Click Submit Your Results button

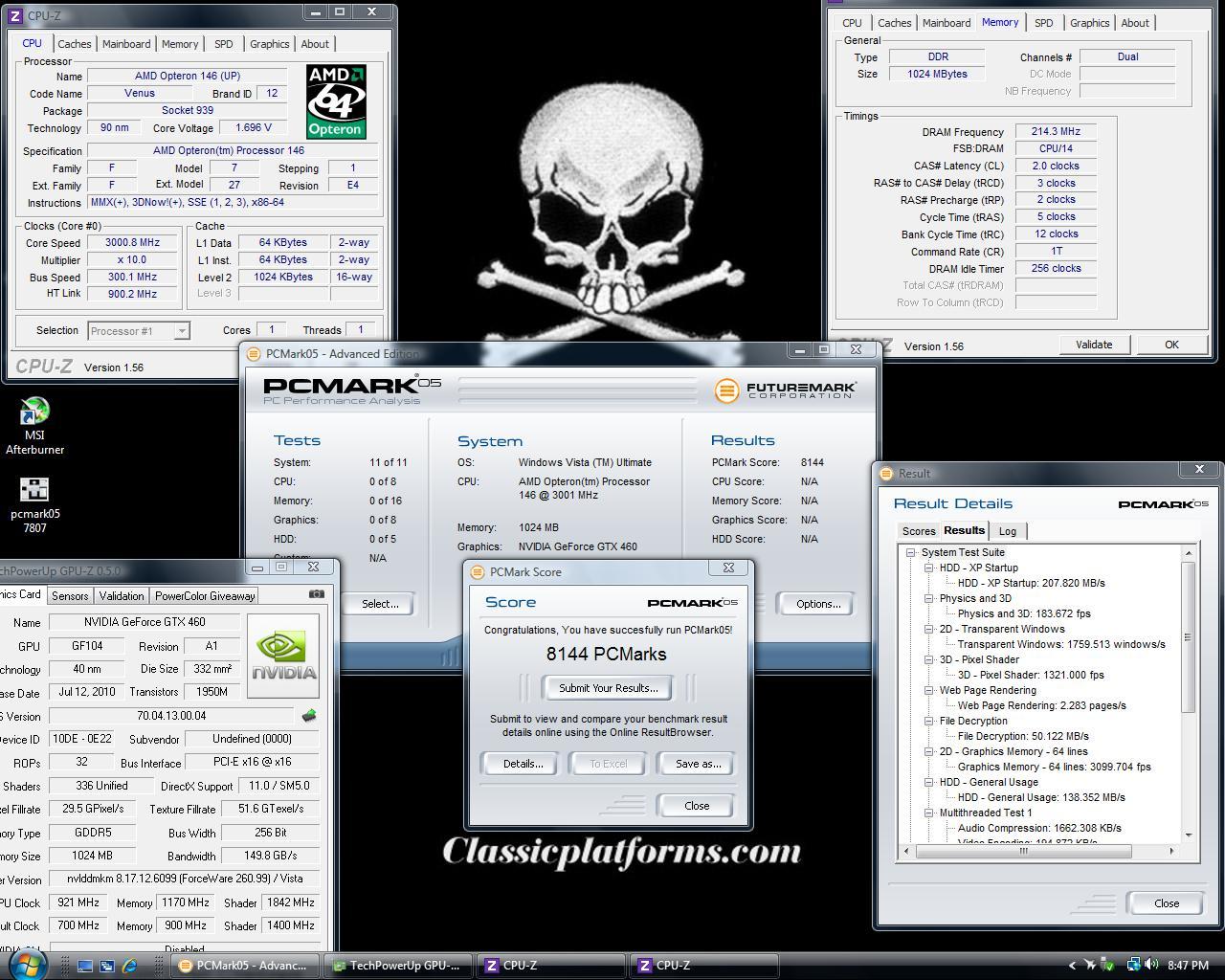coord(609,688)
